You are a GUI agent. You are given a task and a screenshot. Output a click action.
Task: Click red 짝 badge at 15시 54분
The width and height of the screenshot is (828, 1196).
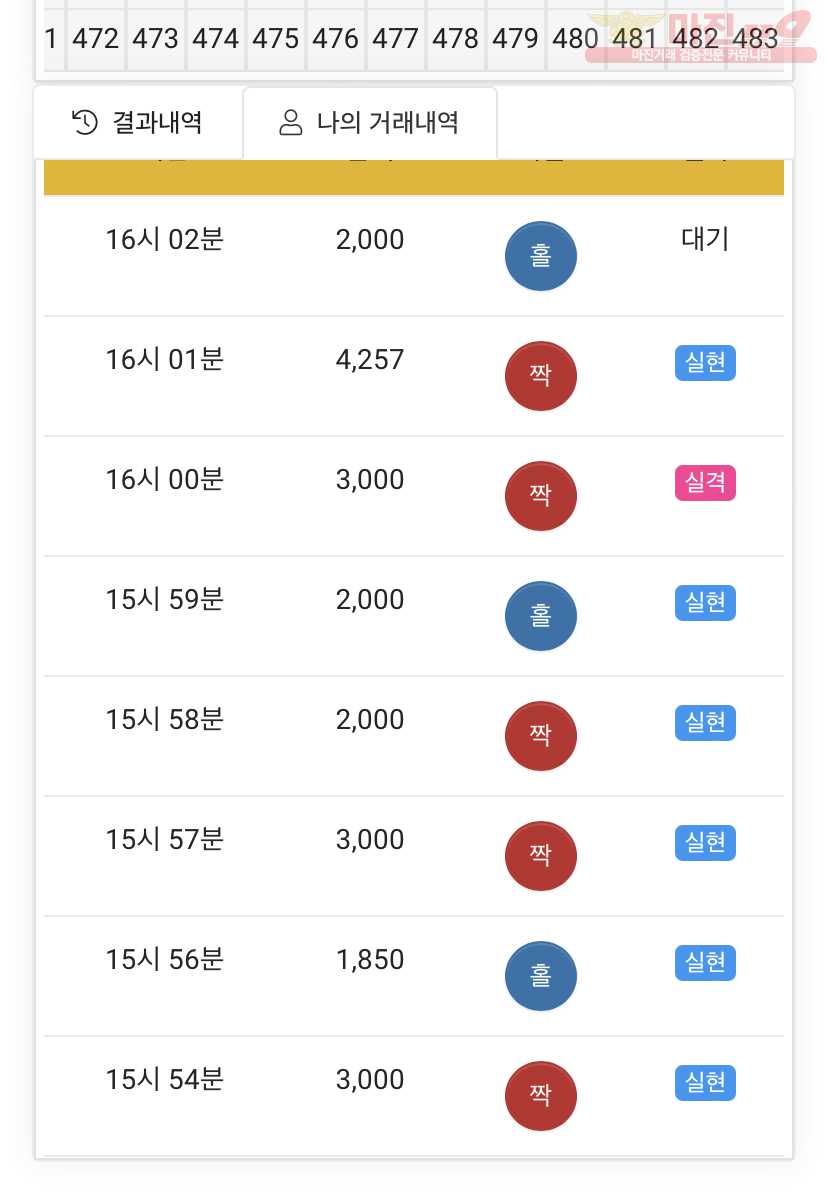pyautogui.click(x=541, y=1096)
